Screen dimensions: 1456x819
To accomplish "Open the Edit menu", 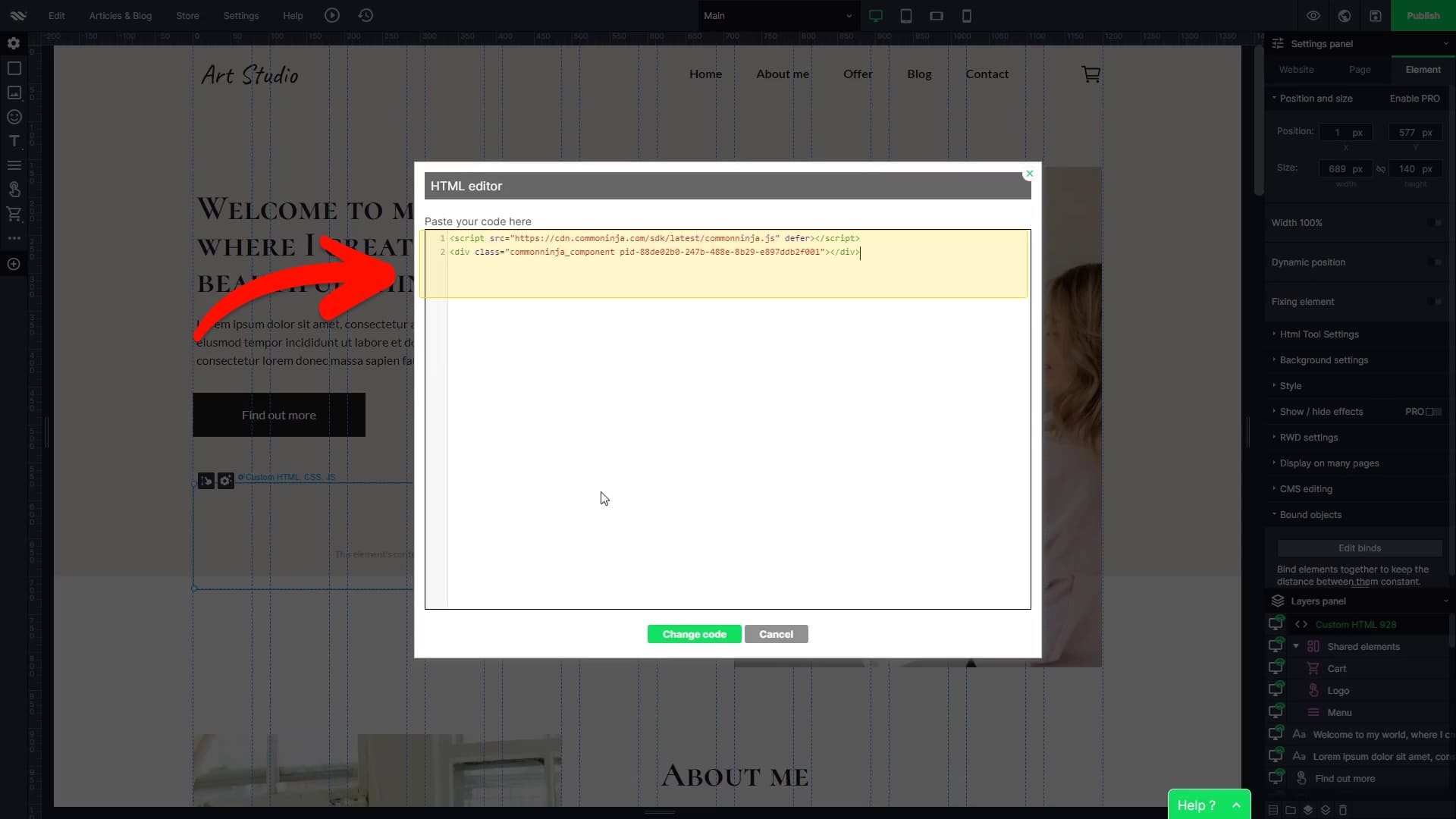I will point(57,16).
